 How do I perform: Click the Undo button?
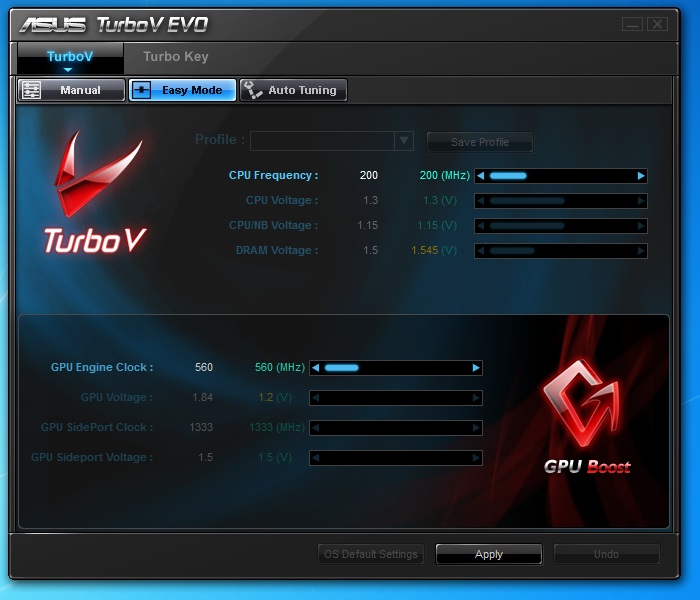[606, 554]
